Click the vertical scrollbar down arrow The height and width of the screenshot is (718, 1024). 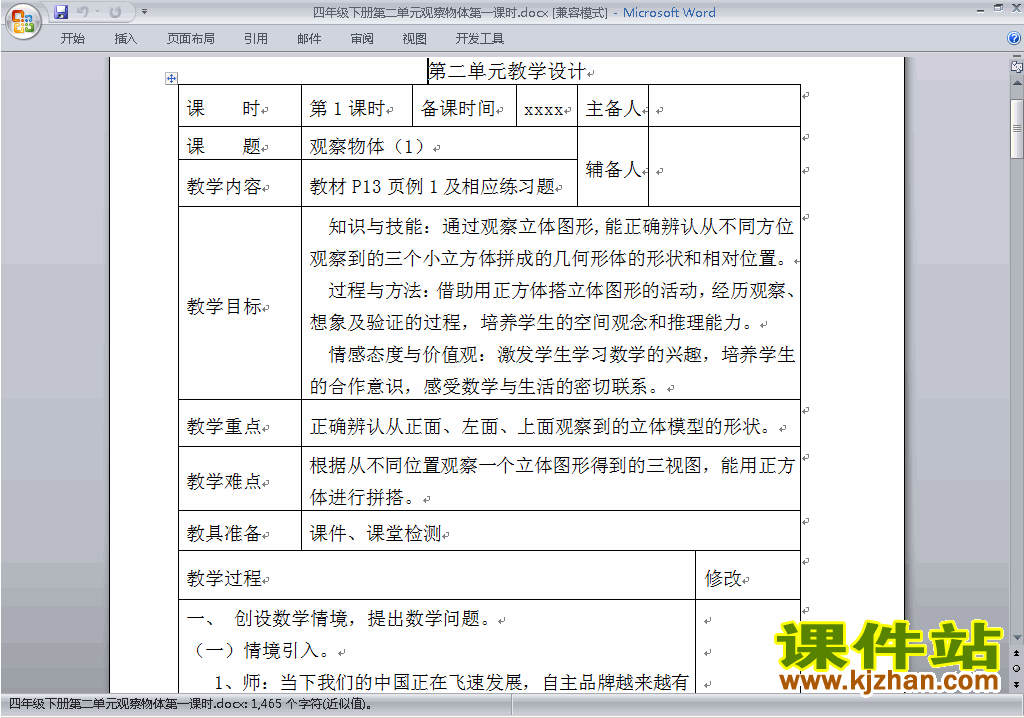(x=1017, y=638)
